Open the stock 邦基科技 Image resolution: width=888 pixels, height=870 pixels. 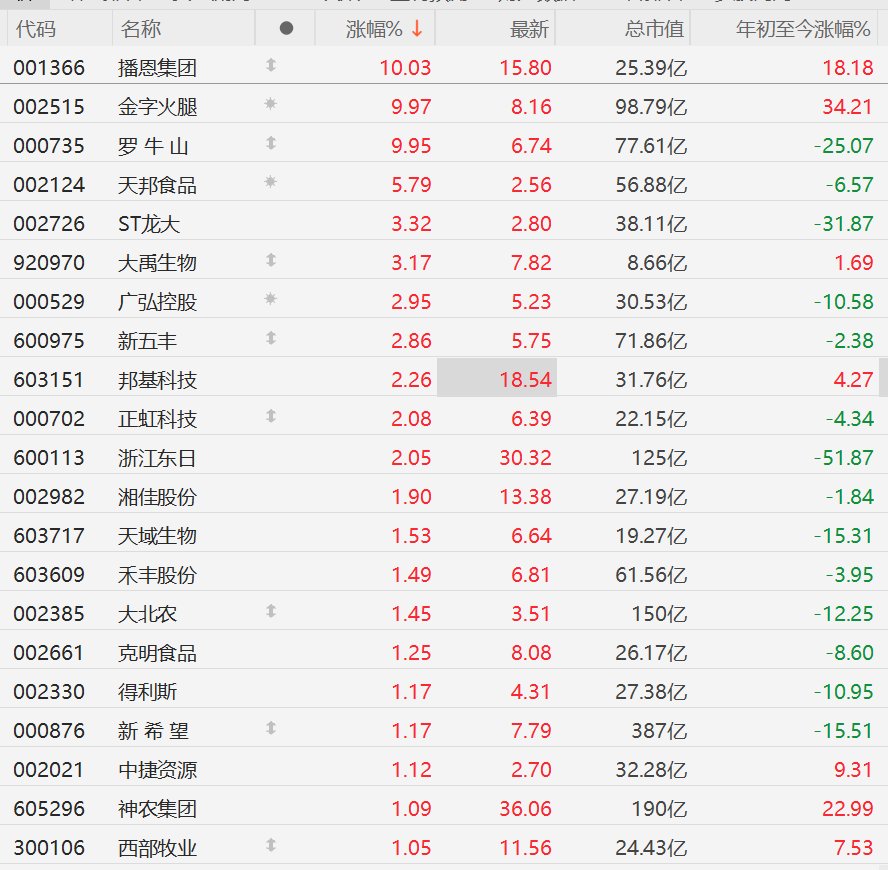click(157, 380)
